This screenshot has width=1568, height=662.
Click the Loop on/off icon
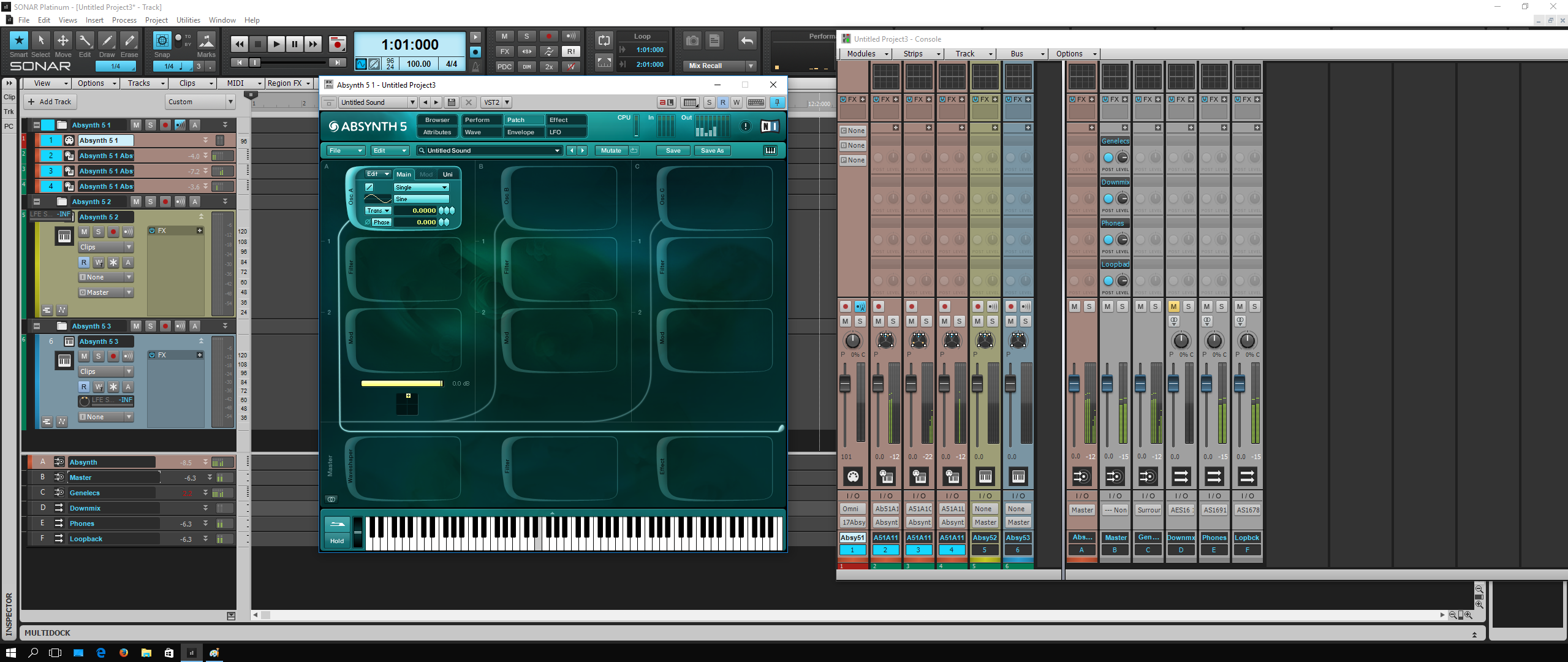point(604,41)
